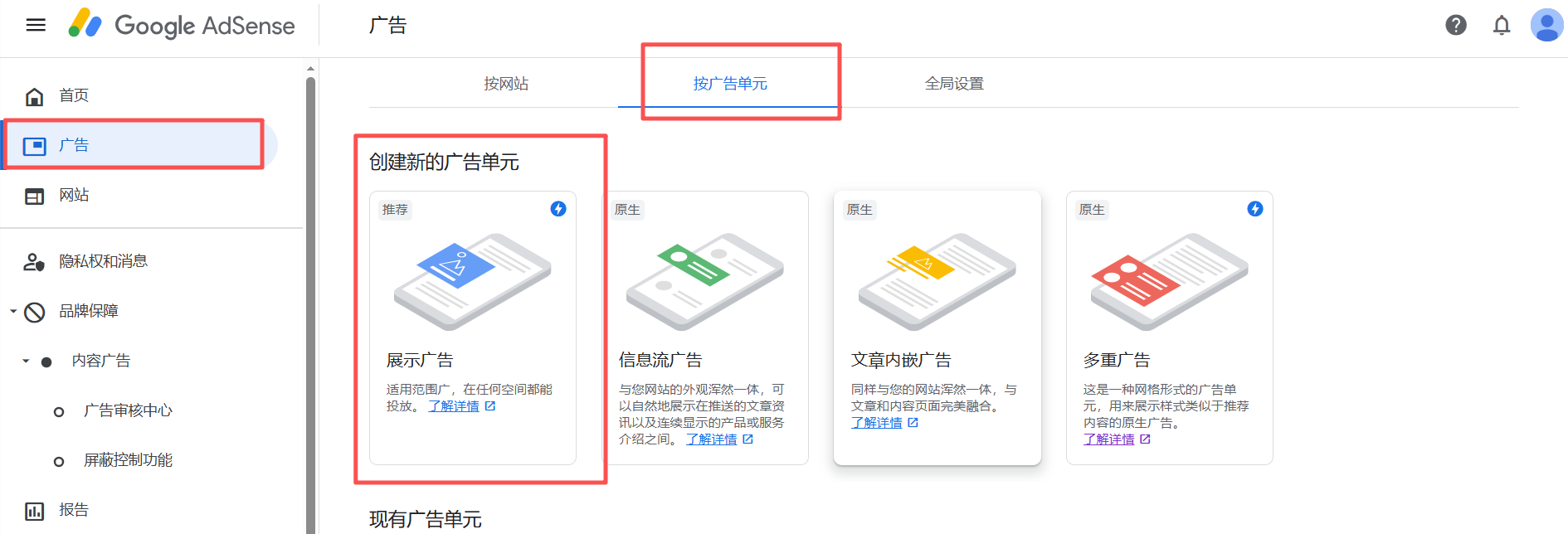Viewport: 1568px width, 534px height.
Task: Open 报告 reports in sidebar
Action: 74,510
